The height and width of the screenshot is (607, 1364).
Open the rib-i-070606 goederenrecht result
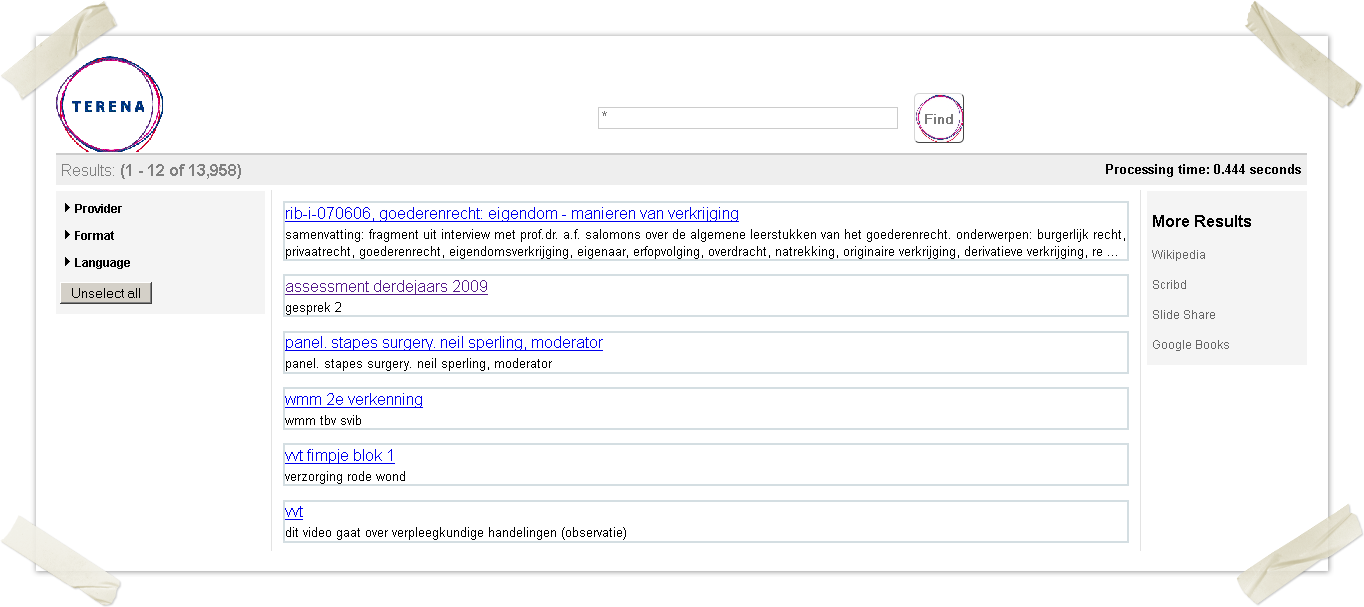pyautogui.click(x=511, y=214)
